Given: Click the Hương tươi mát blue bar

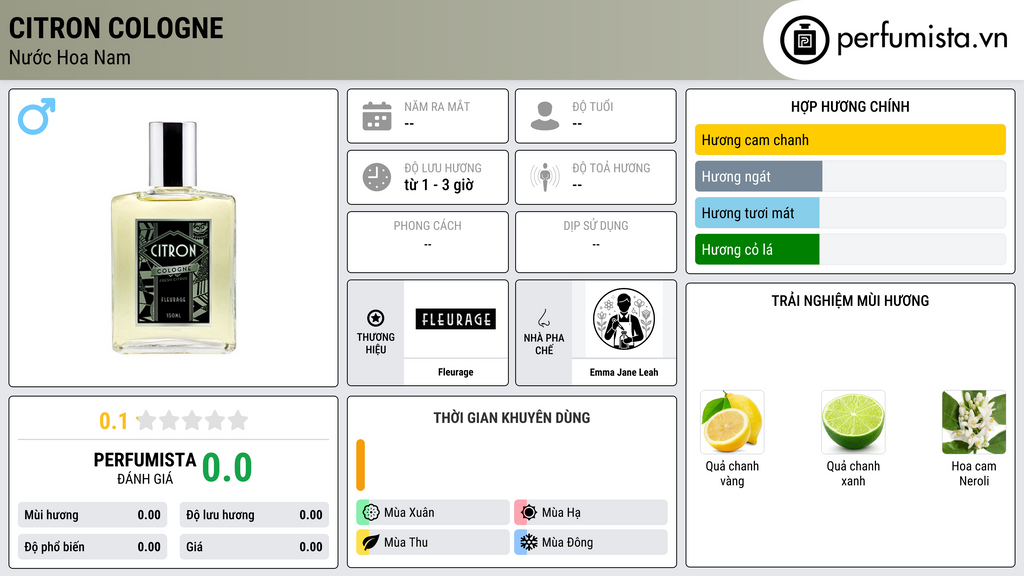Looking at the screenshot, I should click(757, 213).
